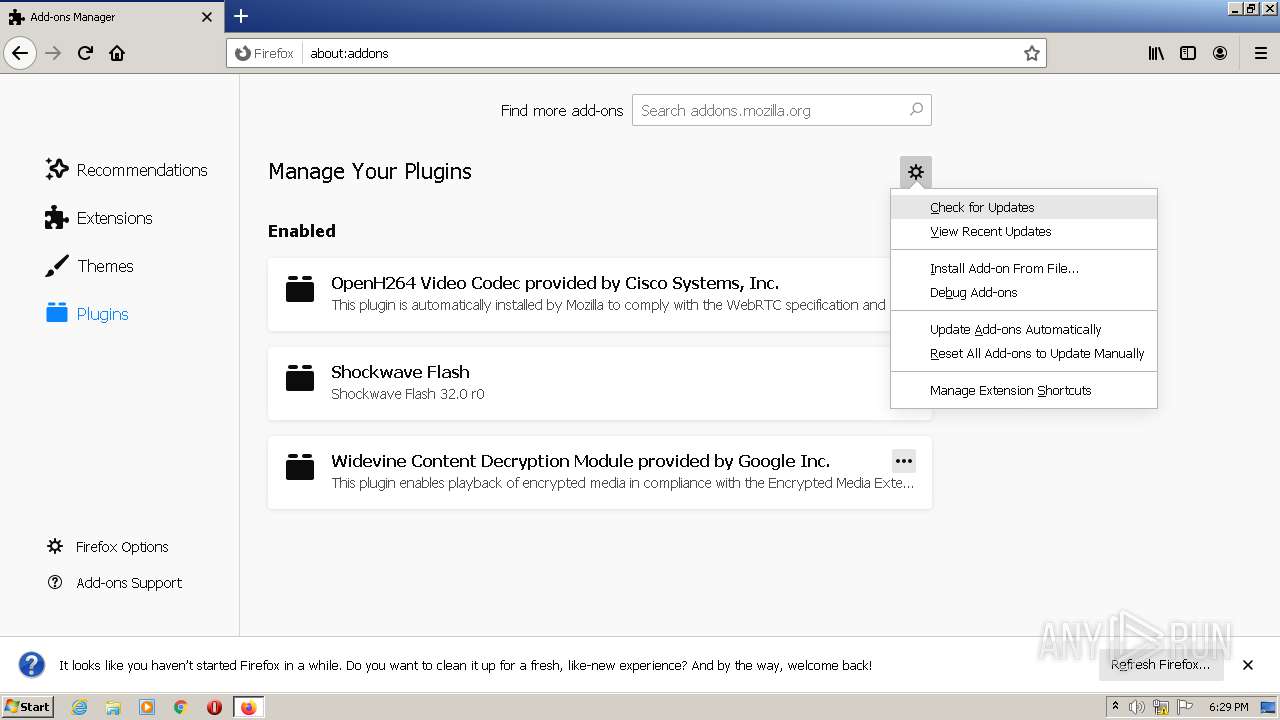Toggle Update Add-ons Automatically
The width and height of the screenshot is (1280, 720).
(x=1024, y=329)
